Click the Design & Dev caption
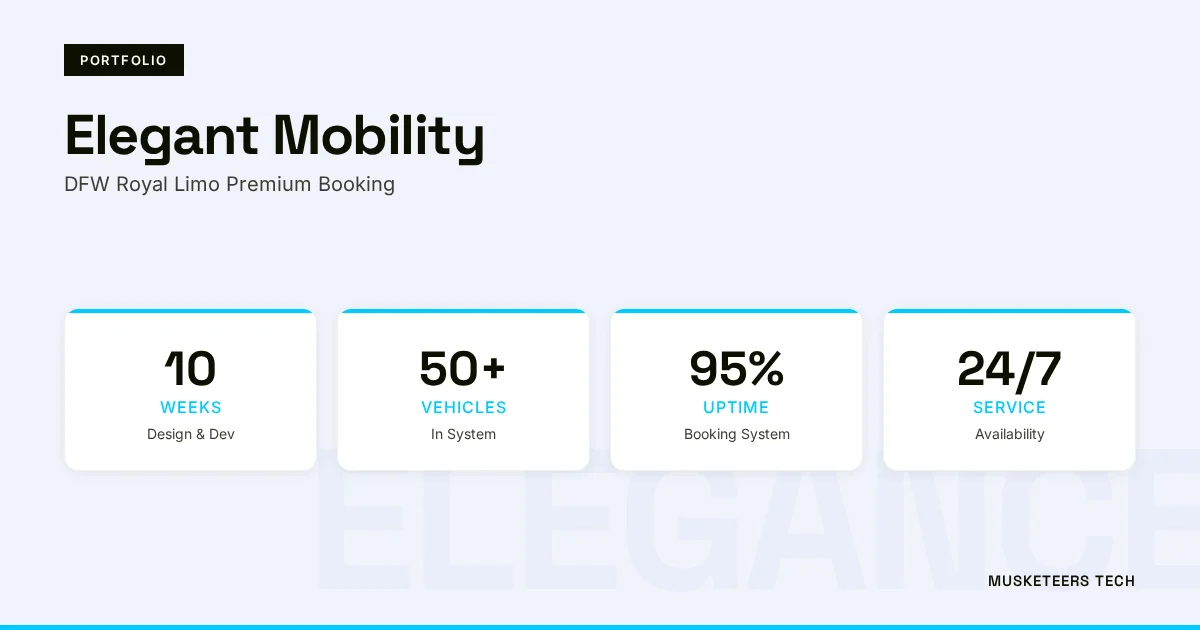1200x630 pixels. pyautogui.click(x=191, y=434)
